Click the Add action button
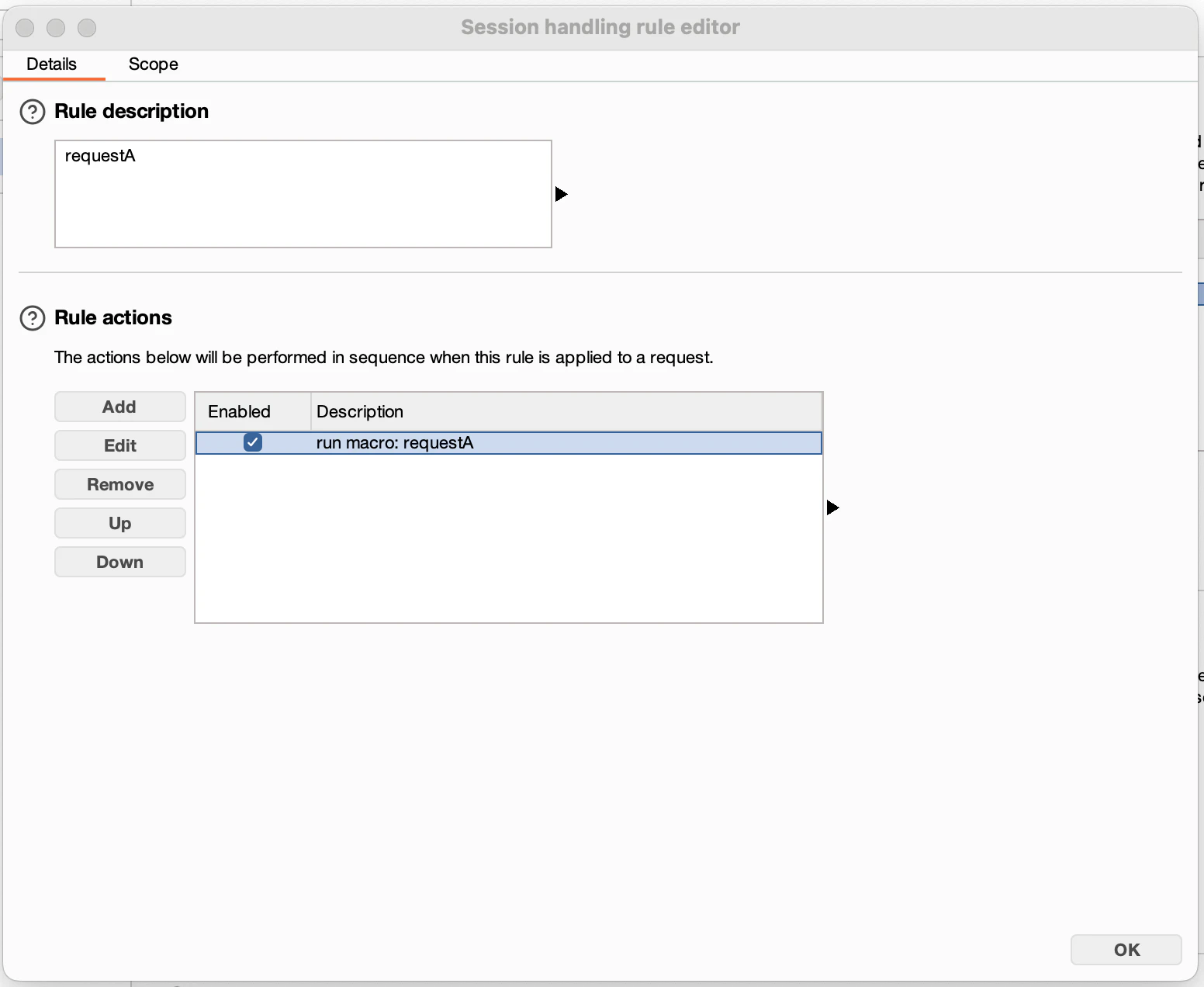 point(120,407)
